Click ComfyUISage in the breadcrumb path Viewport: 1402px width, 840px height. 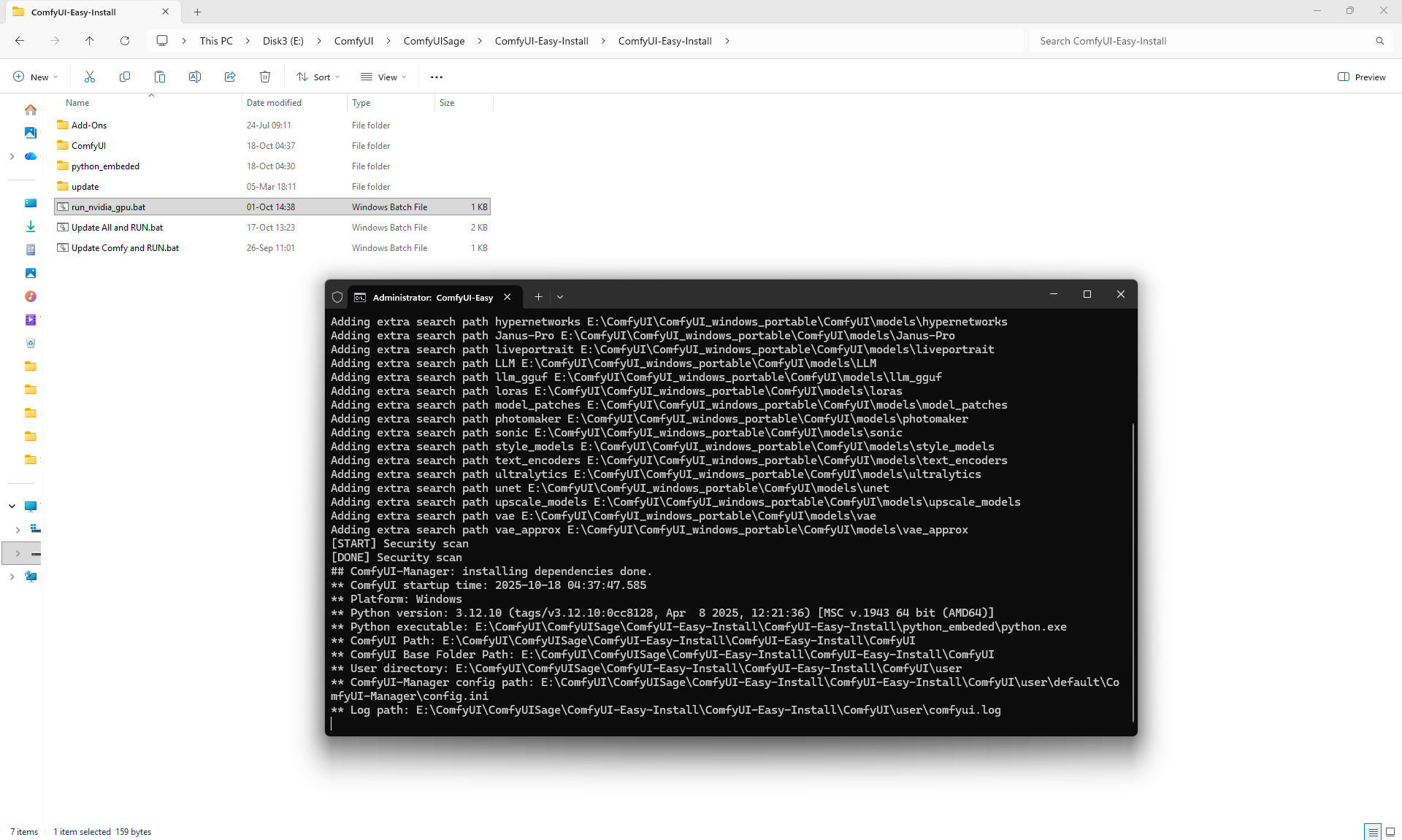434,41
